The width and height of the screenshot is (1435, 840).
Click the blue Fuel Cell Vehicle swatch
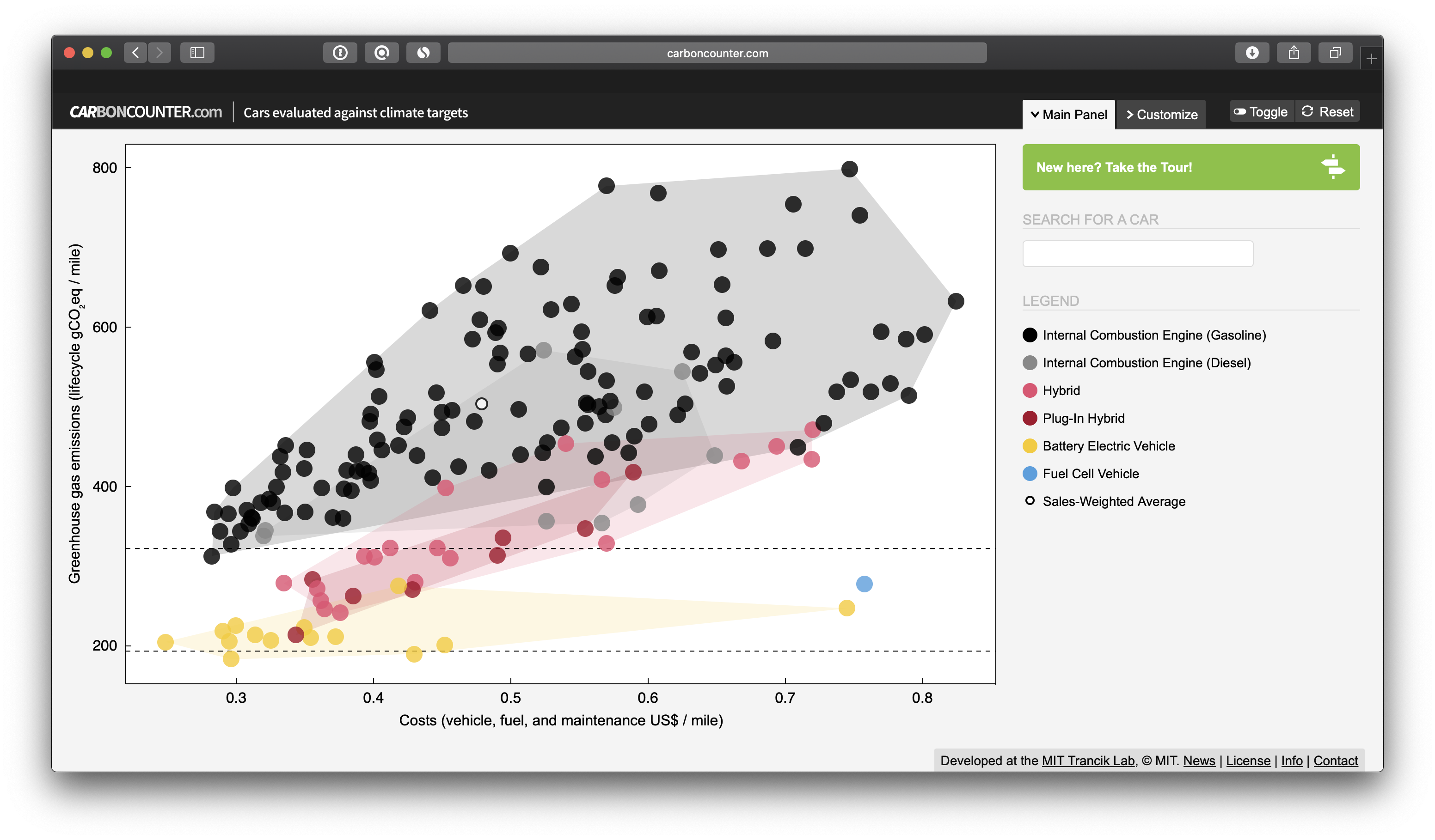pyautogui.click(x=1030, y=474)
